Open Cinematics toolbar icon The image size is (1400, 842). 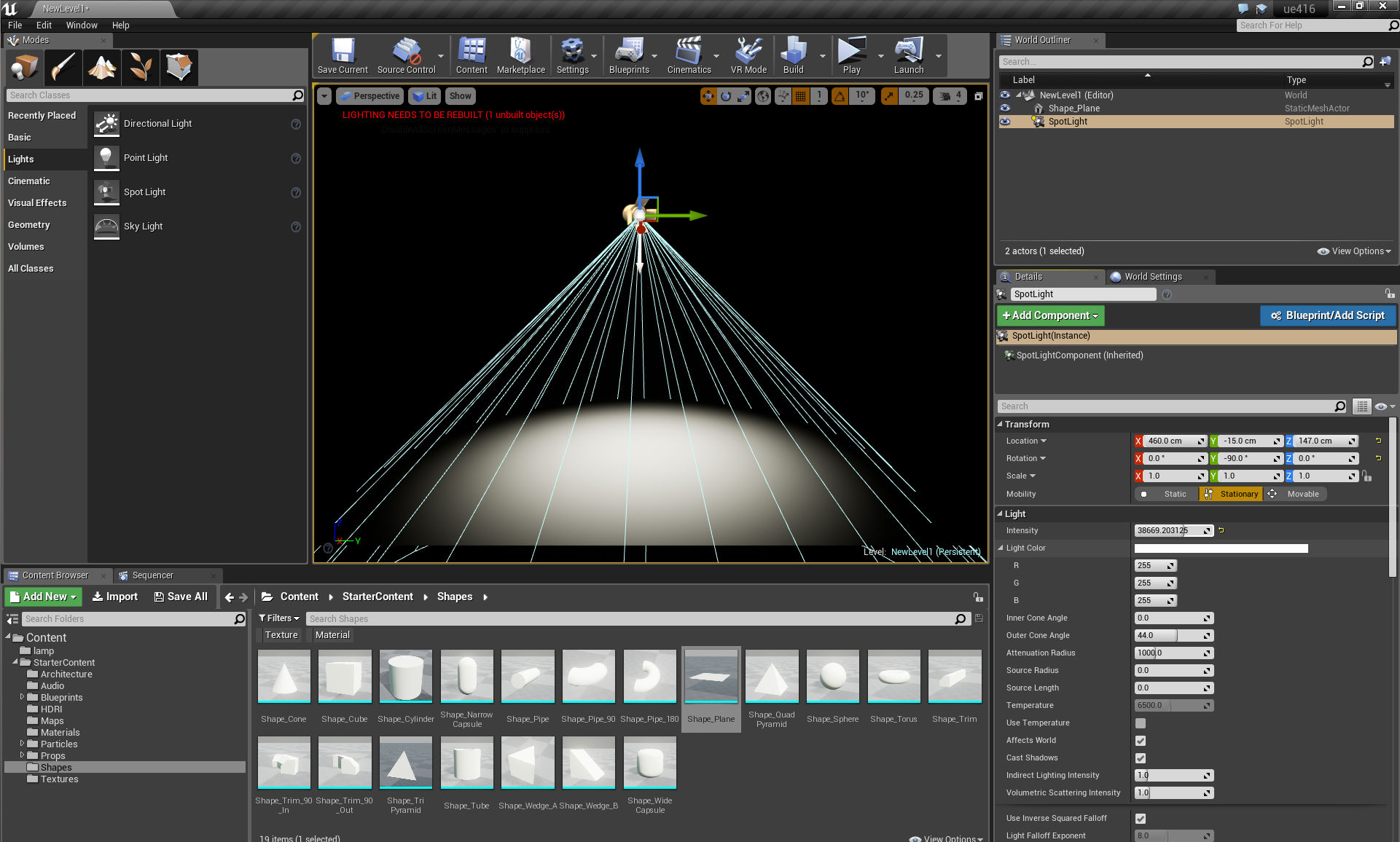(x=689, y=56)
